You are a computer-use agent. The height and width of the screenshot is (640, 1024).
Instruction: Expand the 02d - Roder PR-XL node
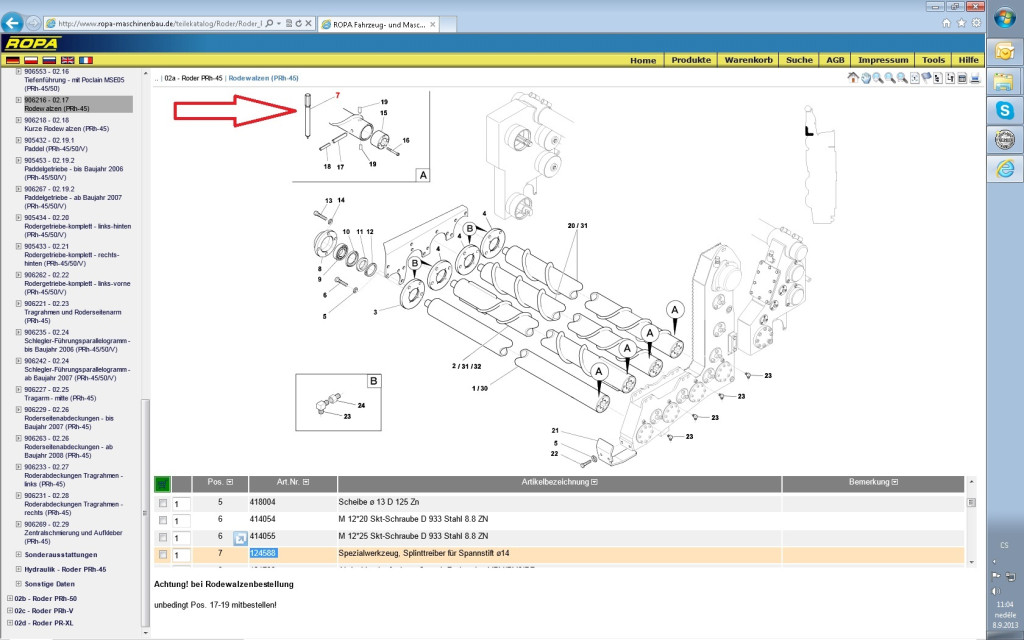point(10,623)
